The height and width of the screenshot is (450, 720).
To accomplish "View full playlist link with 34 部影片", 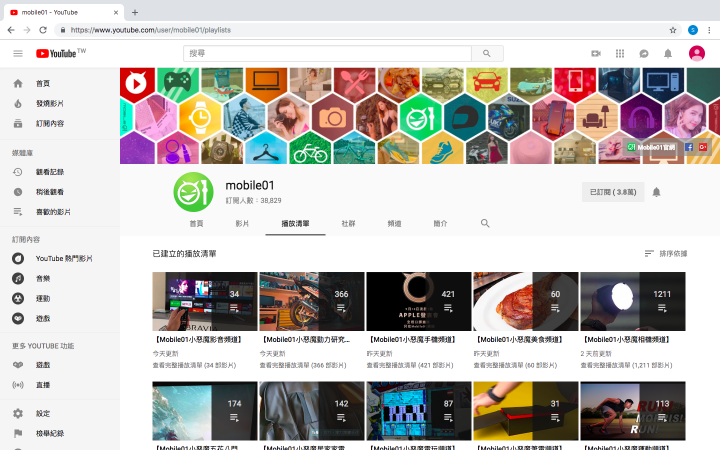I will click(195, 366).
